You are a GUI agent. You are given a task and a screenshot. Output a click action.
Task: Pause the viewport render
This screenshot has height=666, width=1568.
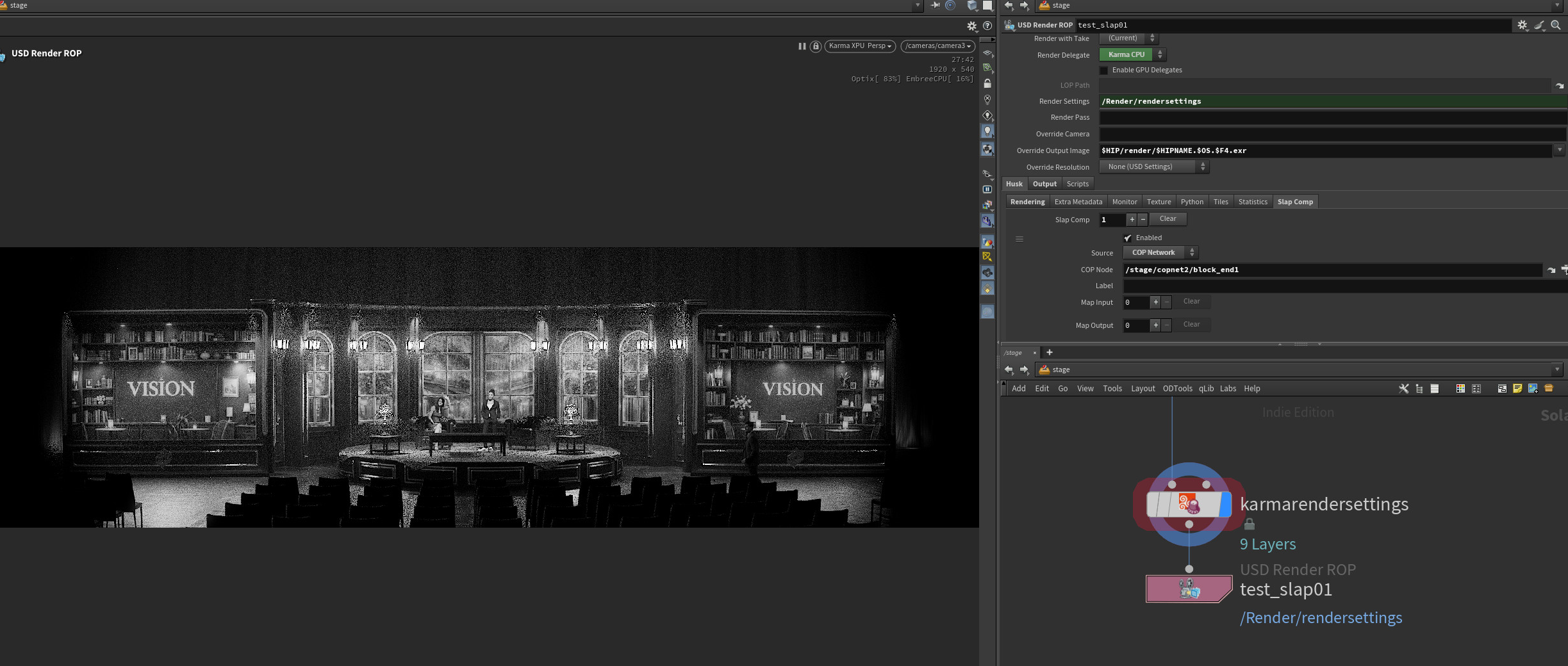coord(802,46)
